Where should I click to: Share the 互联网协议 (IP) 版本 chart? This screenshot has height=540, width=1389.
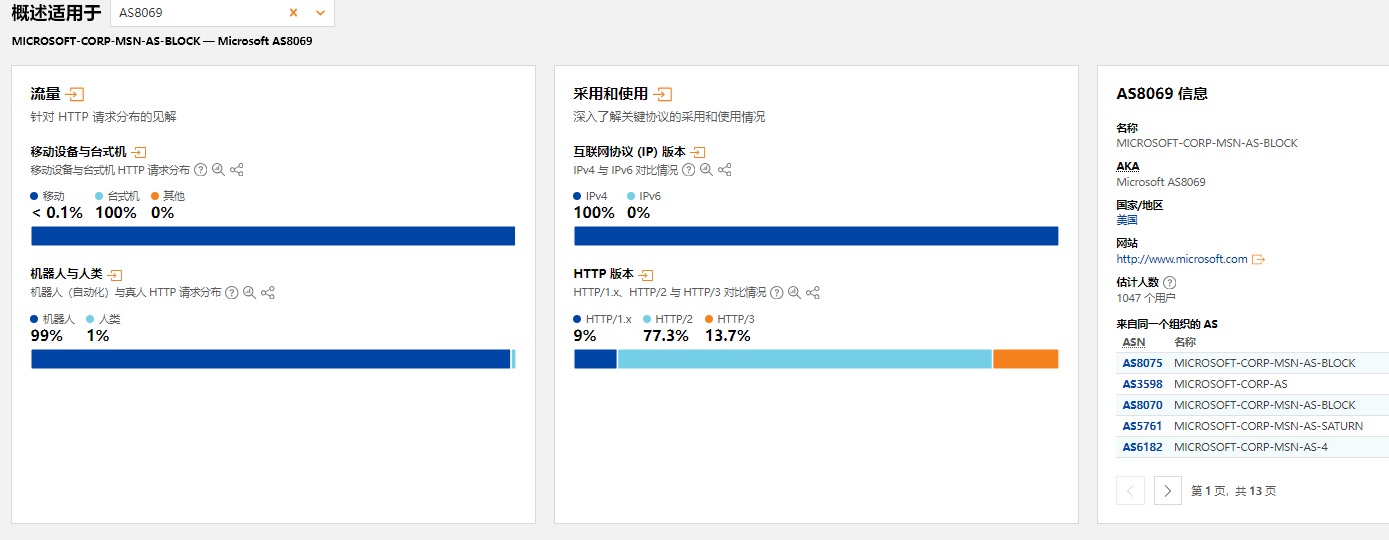tap(725, 170)
